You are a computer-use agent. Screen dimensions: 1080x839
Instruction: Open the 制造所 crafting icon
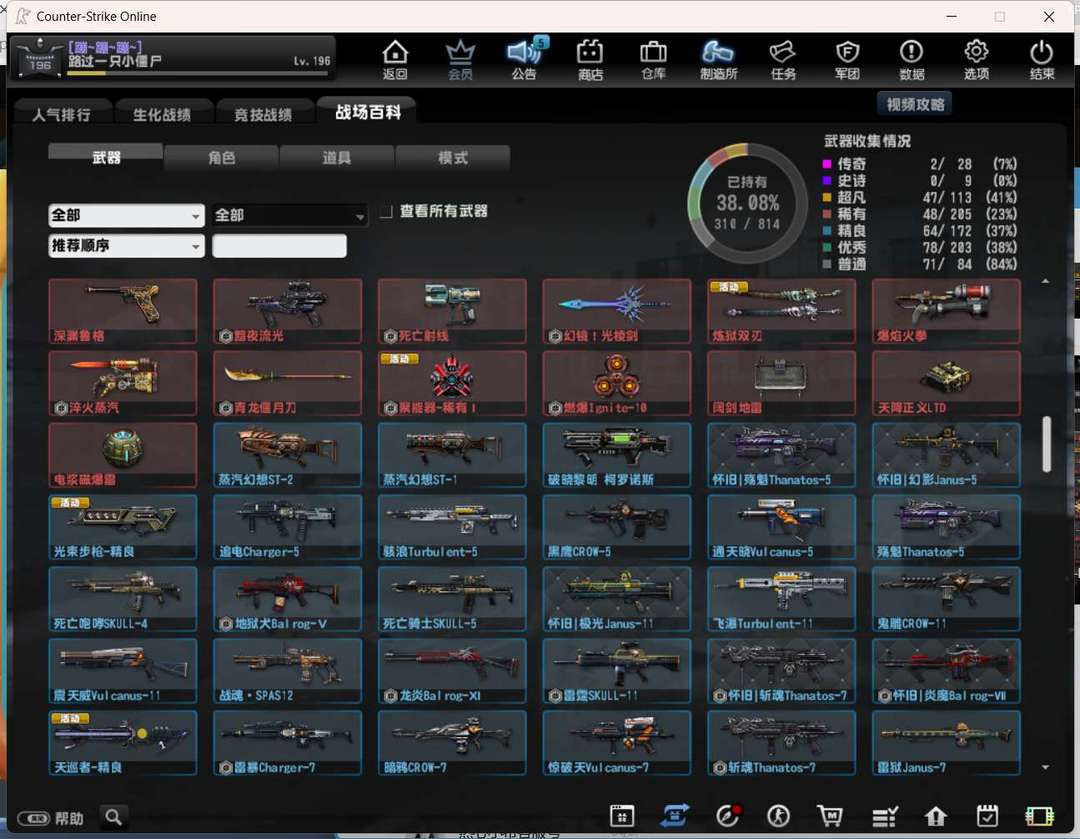click(x=718, y=59)
